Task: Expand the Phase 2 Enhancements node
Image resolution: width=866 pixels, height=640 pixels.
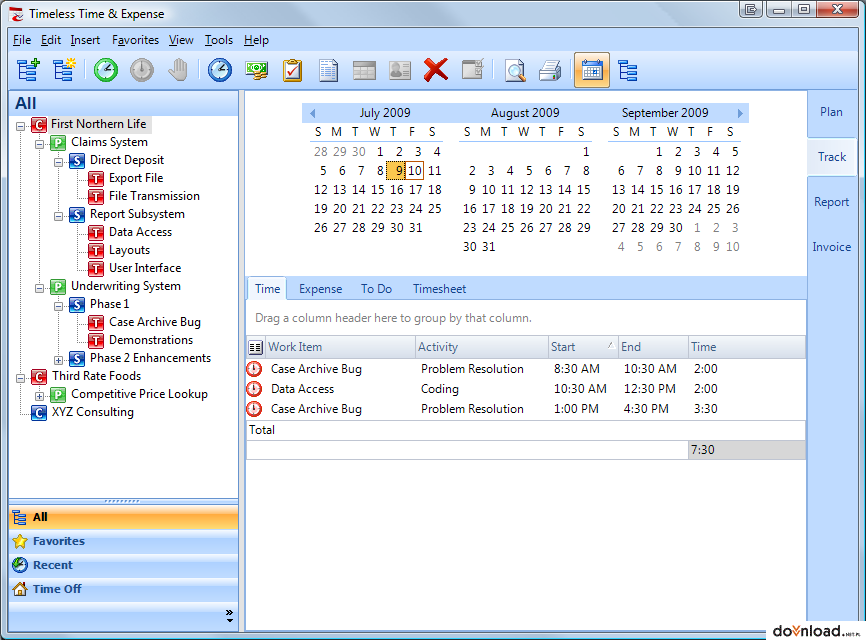Action: 59,360
